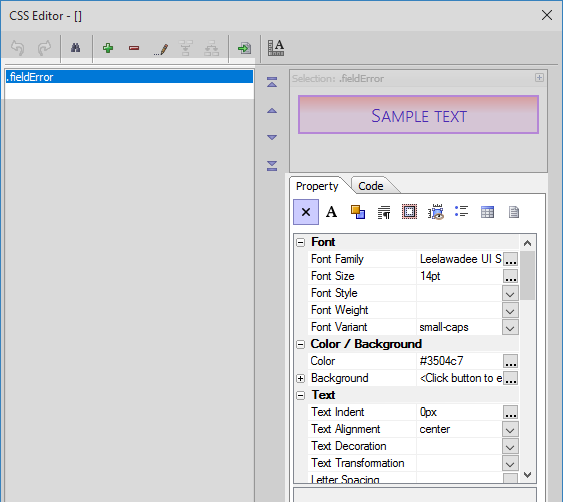This screenshot has width=563, height=502.
Task: Open the Font Variant dropdown
Action: tap(510, 327)
